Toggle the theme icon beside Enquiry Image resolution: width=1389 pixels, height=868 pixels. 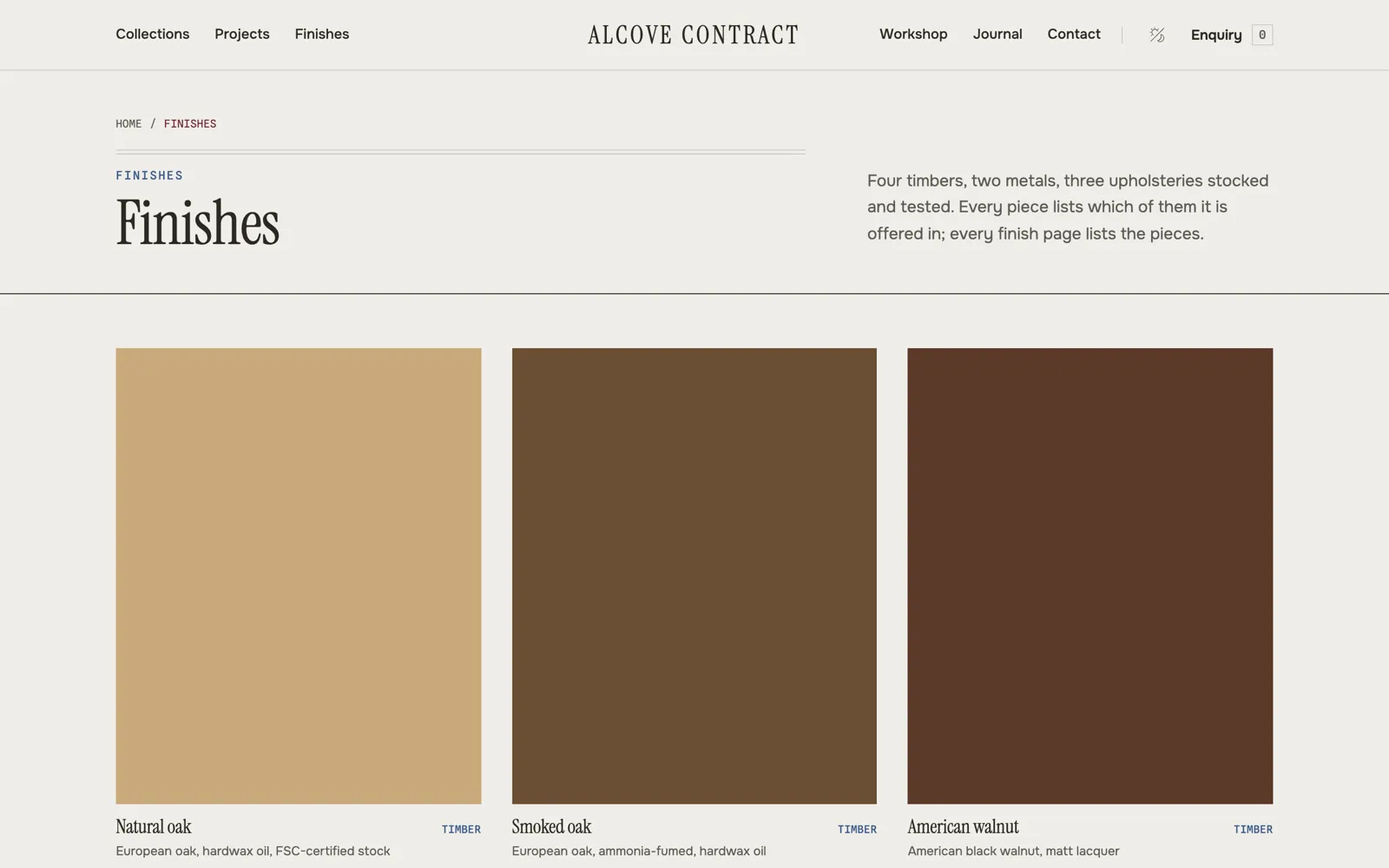(1156, 35)
